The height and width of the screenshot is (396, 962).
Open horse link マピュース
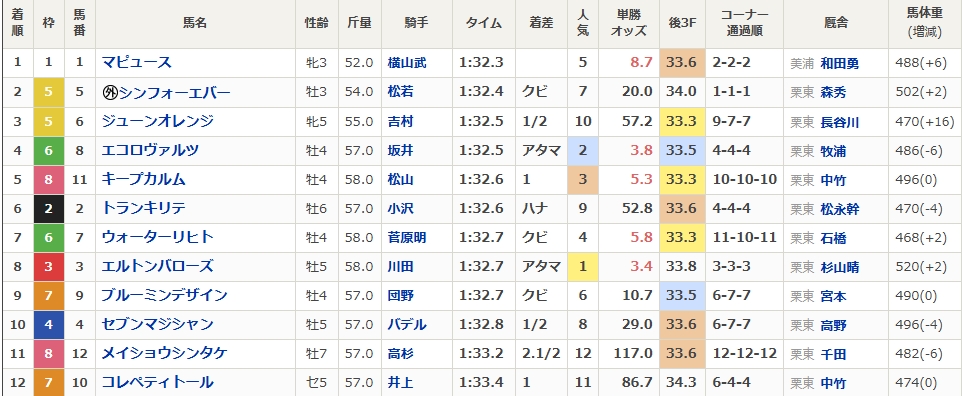tap(137, 63)
